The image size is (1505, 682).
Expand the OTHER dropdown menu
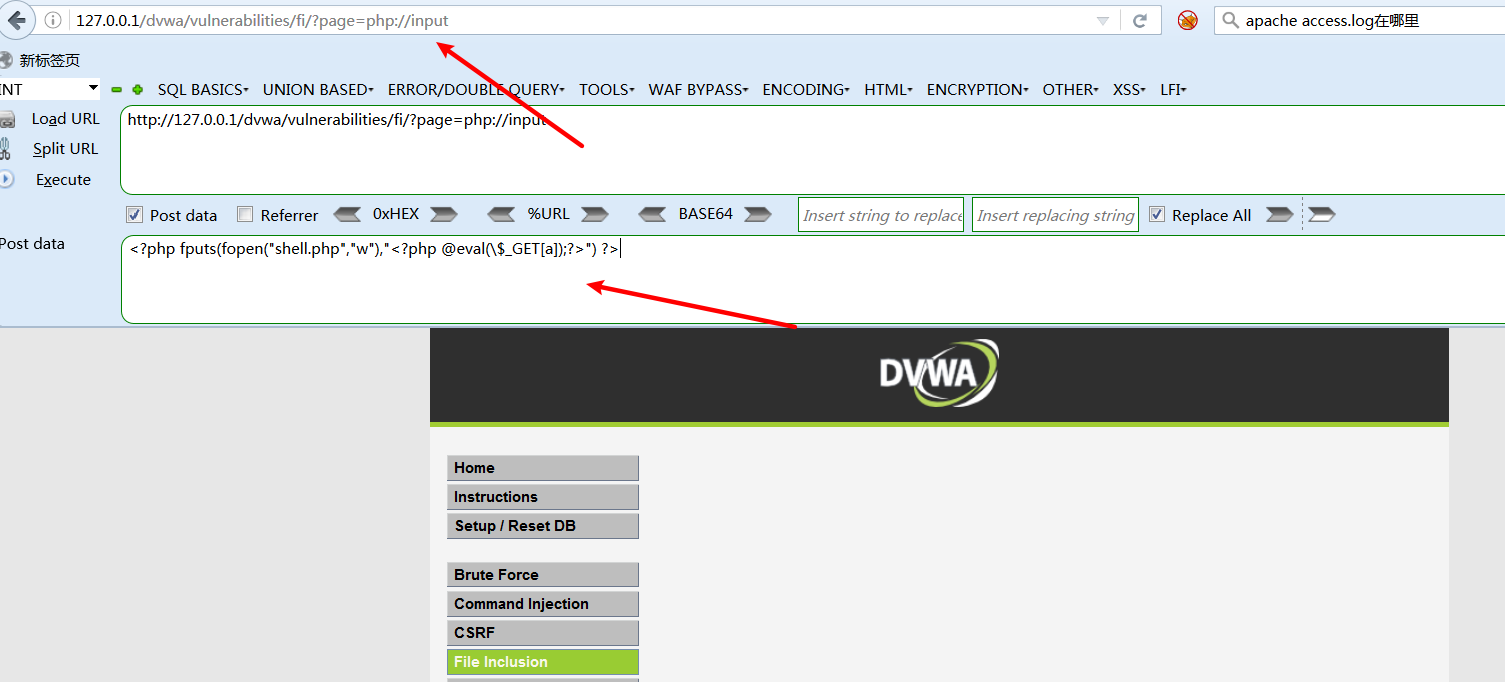pyautogui.click(x=1070, y=90)
